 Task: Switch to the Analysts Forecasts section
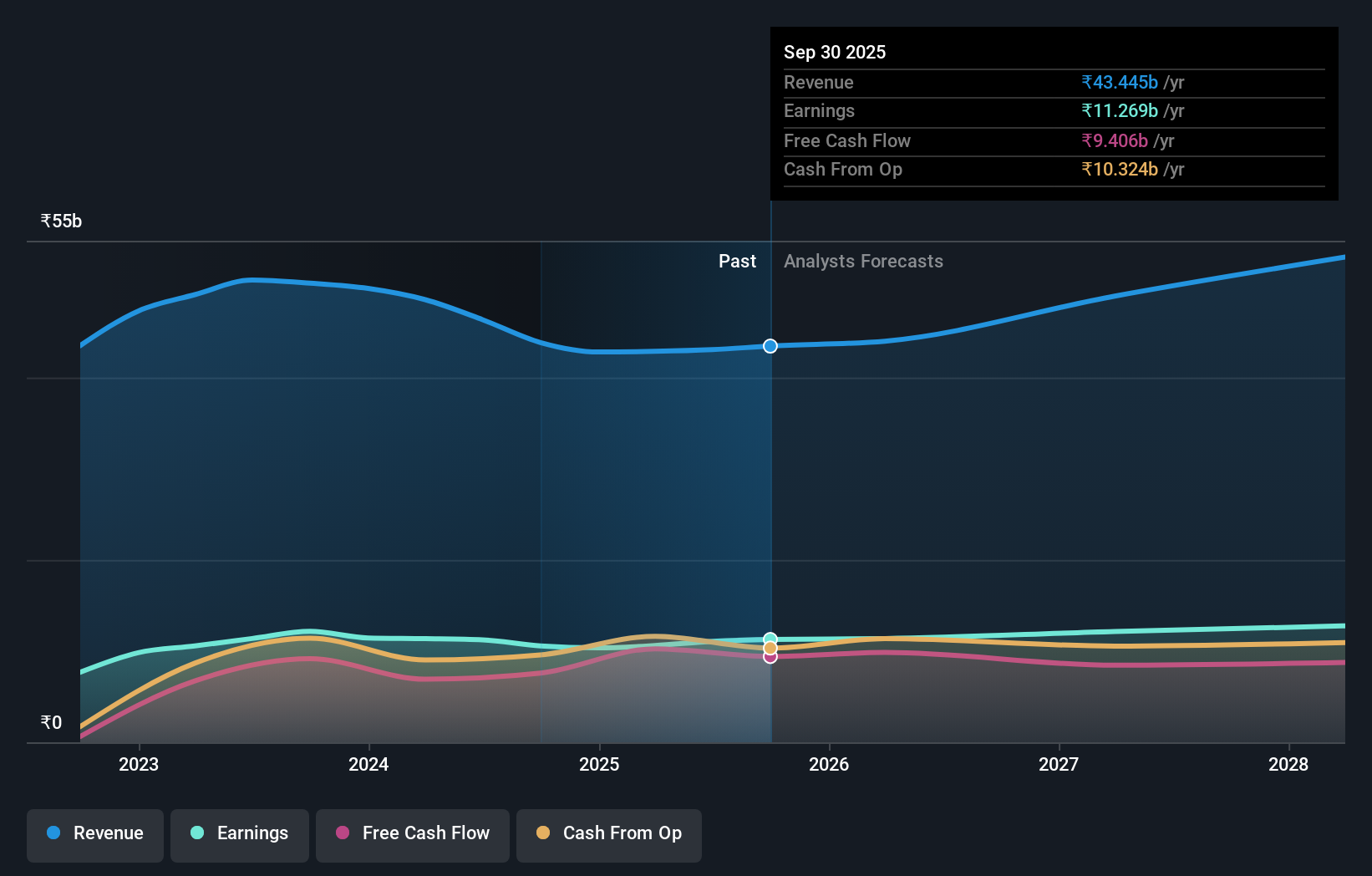coord(863,261)
